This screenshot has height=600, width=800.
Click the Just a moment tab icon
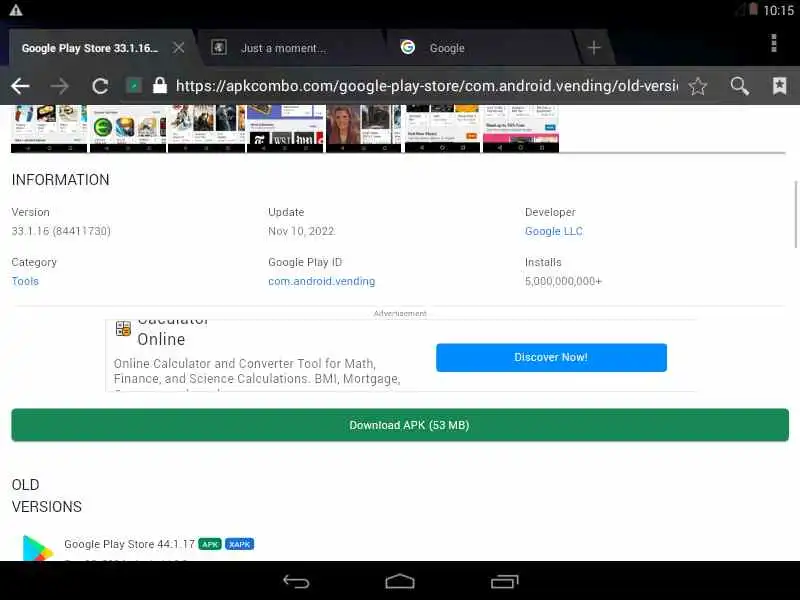pos(219,47)
